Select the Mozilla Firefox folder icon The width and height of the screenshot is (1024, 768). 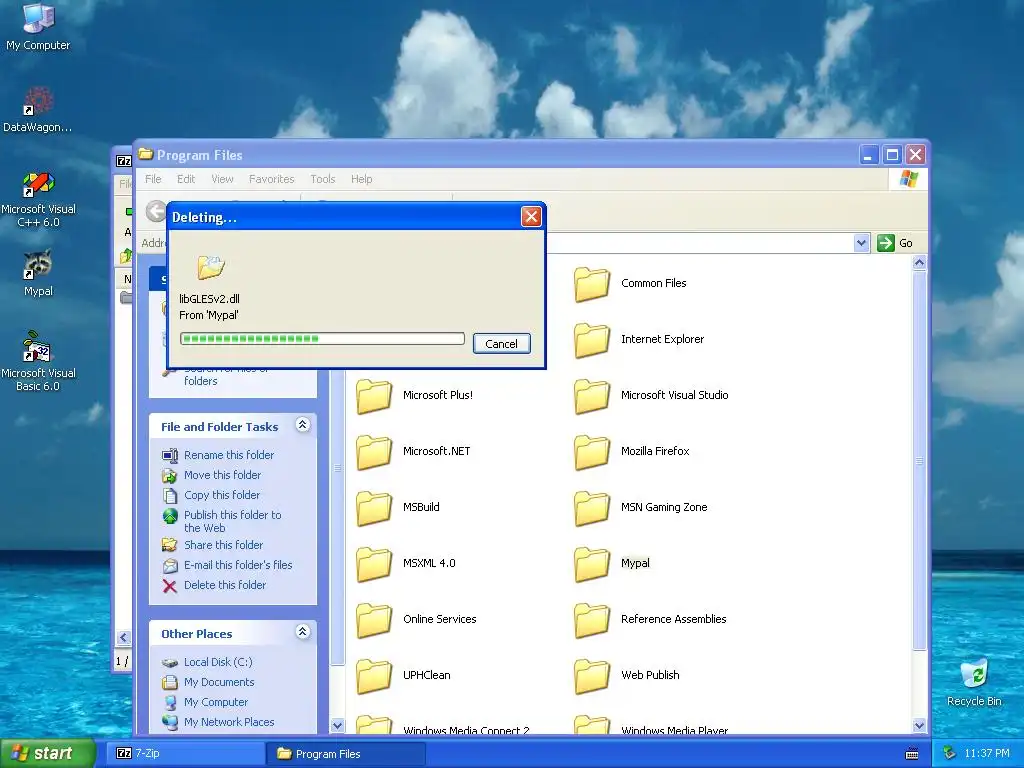(x=592, y=452)
